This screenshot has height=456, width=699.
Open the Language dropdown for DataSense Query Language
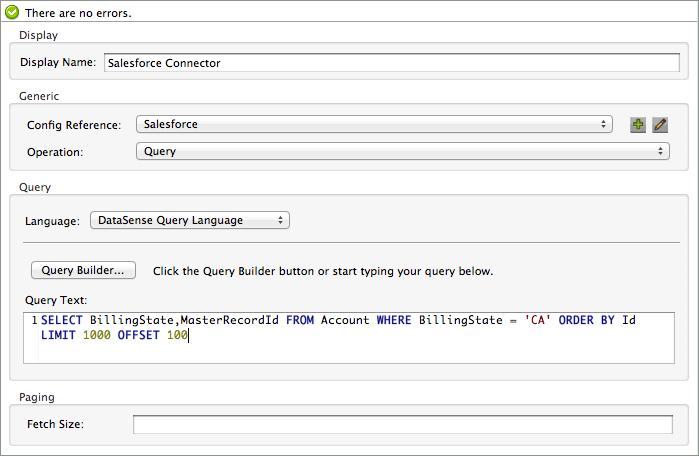pos(189,220)
